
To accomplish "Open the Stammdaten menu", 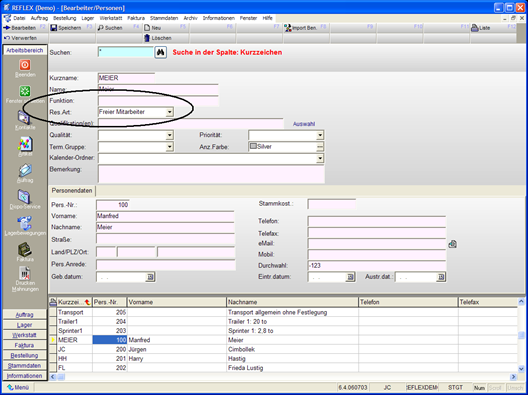I will tap(164, 18).
